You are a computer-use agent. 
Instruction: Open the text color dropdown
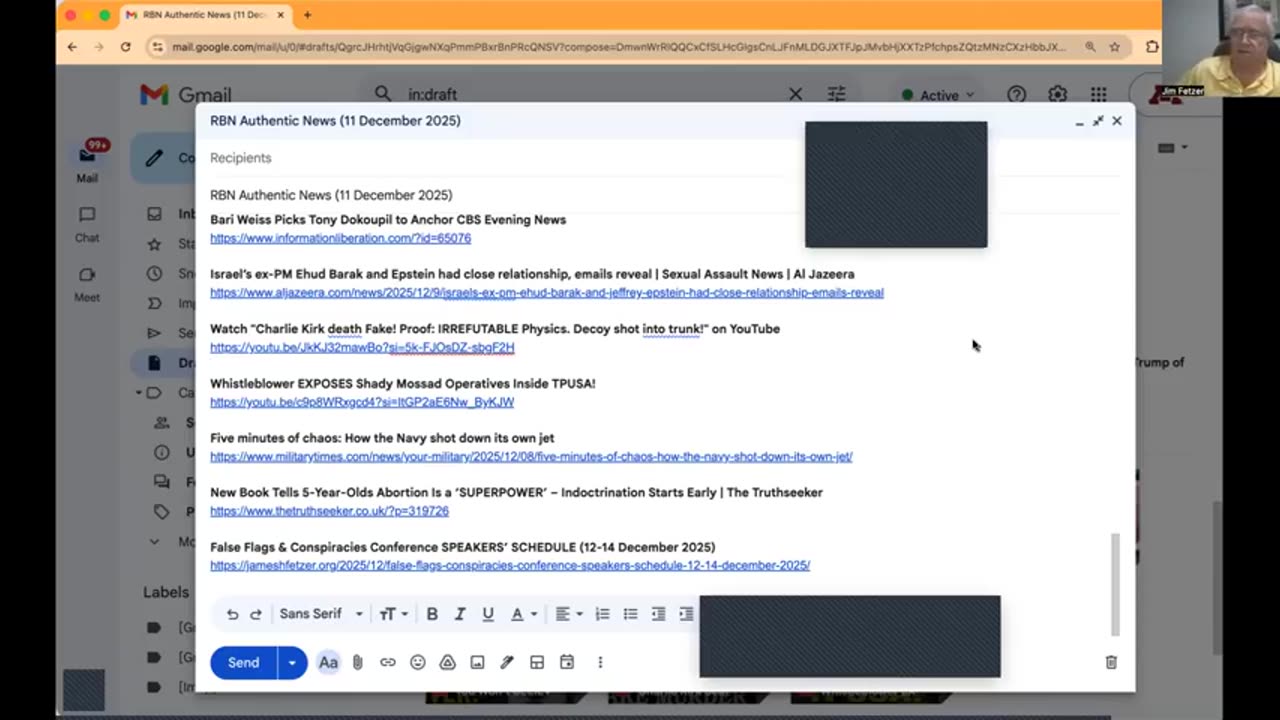(x=524, y=614)
